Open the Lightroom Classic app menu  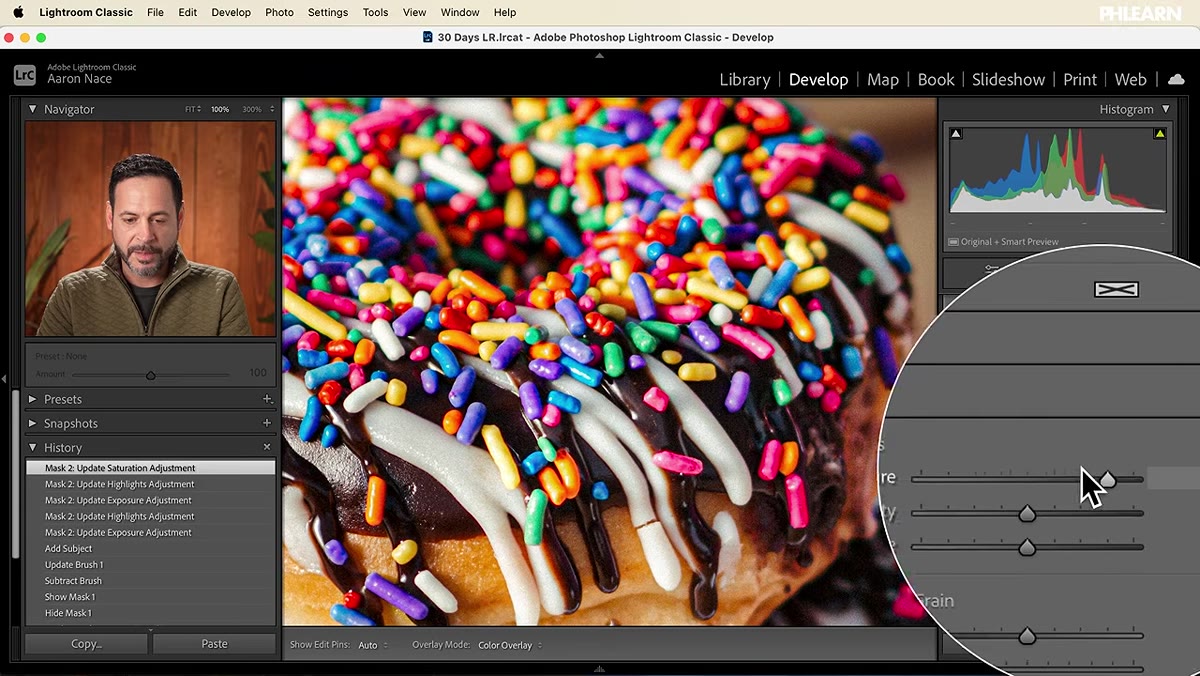tap(86, 12)
